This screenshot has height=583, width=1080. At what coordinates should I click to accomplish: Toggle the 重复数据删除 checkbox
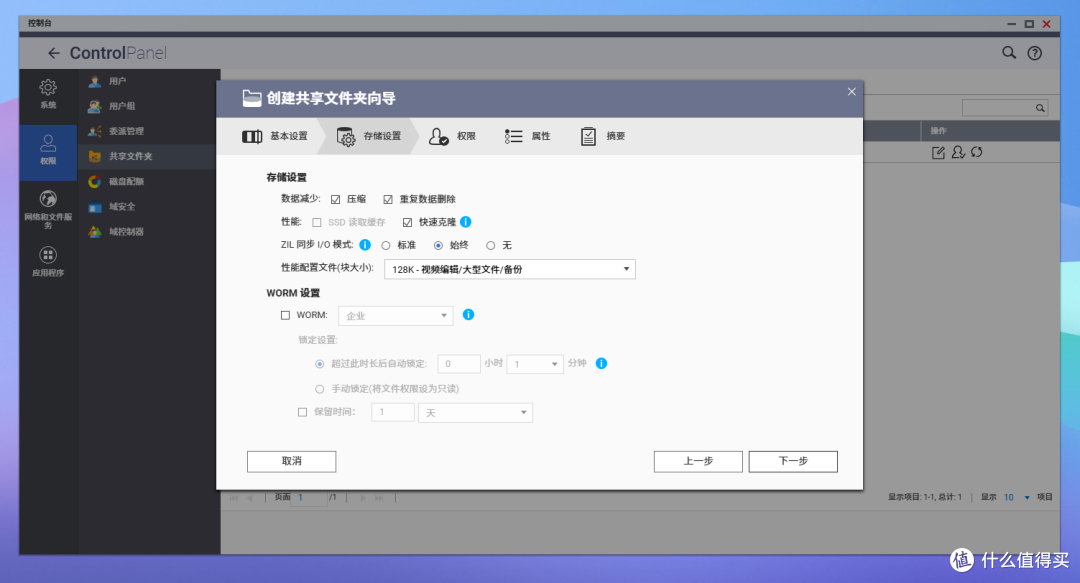[388, 199]
